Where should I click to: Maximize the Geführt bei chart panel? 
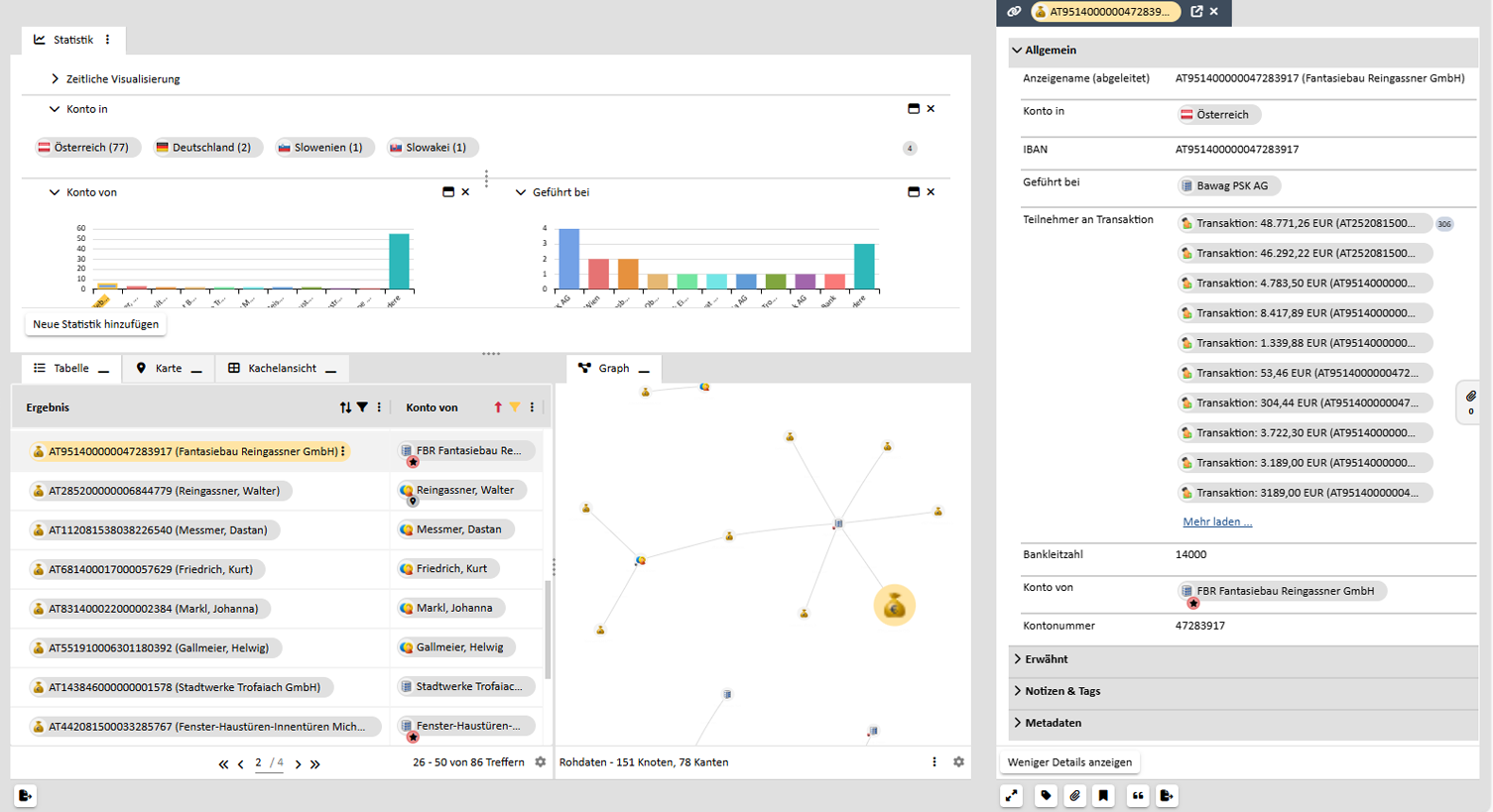[x=914, y=192]
